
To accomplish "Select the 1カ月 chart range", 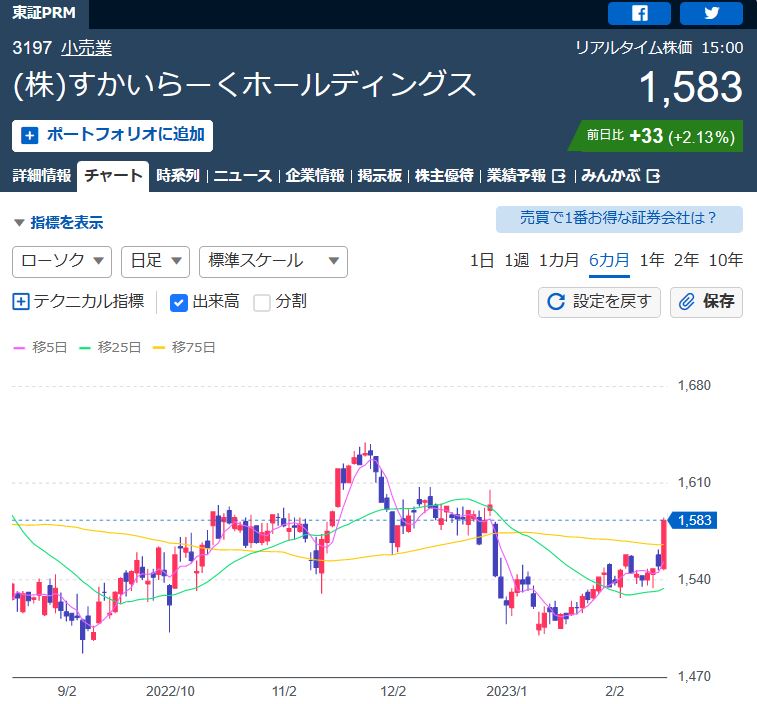I will click(559, 261).
